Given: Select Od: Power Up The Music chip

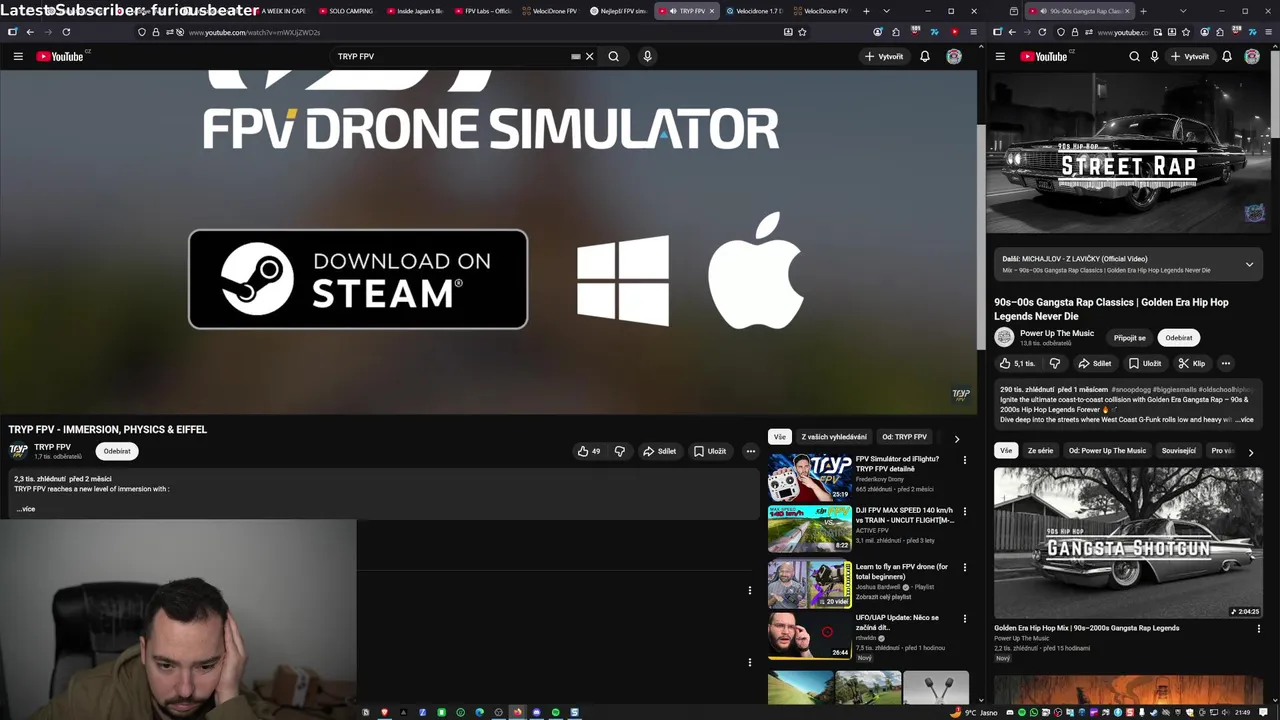Looking at the screenshot, I should pyautogui.click(x=1107, y=451).
